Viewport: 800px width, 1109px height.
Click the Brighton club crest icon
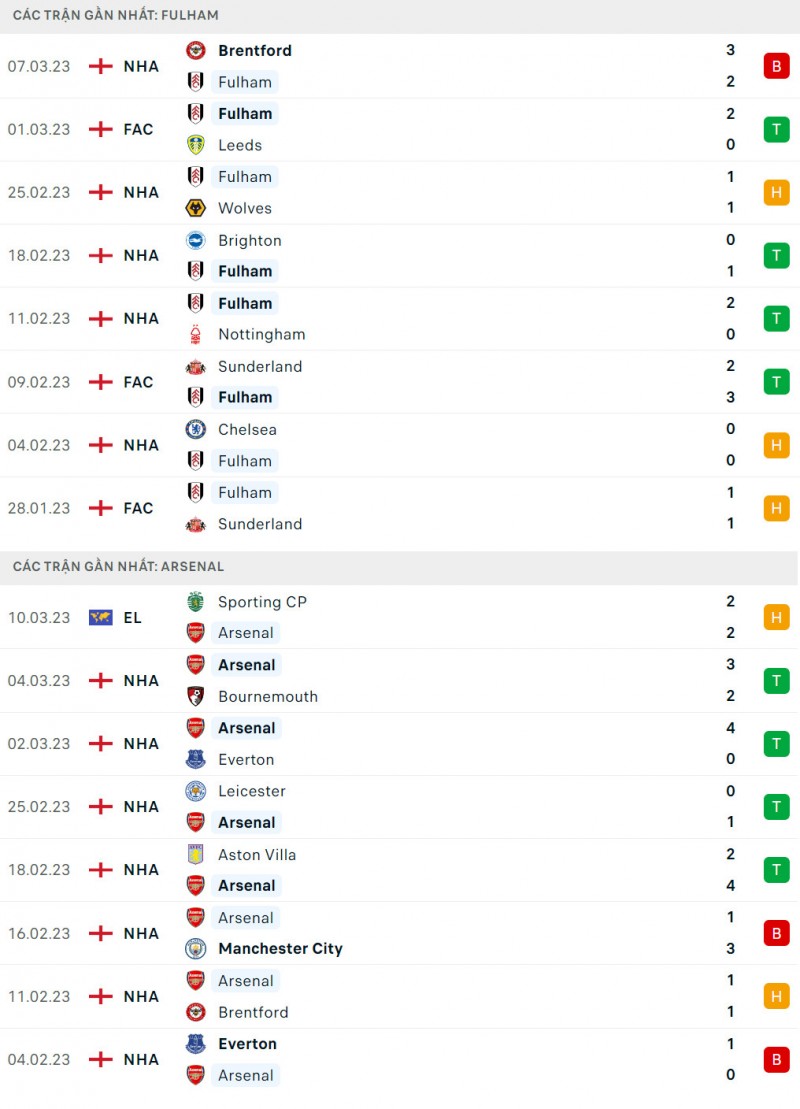coord(196,240)
